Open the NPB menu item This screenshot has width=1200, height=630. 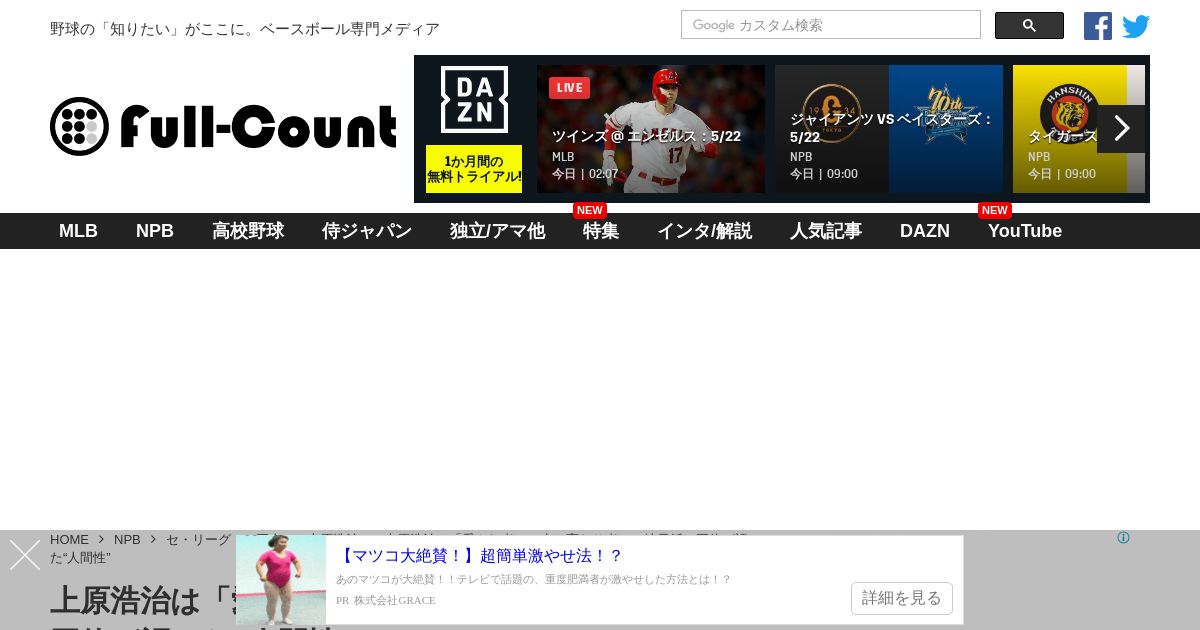[155, 231]
